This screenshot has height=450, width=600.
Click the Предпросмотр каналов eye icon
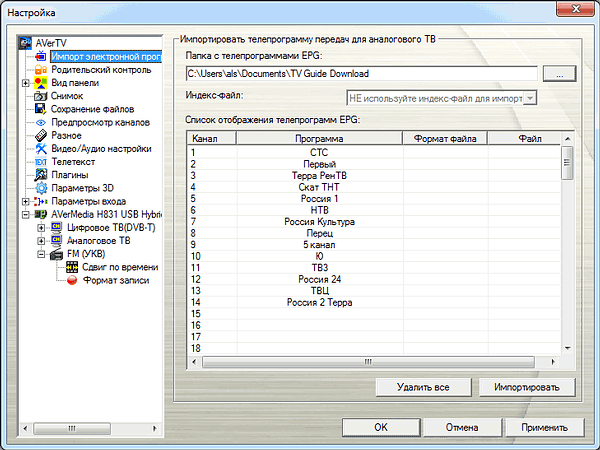41,122
